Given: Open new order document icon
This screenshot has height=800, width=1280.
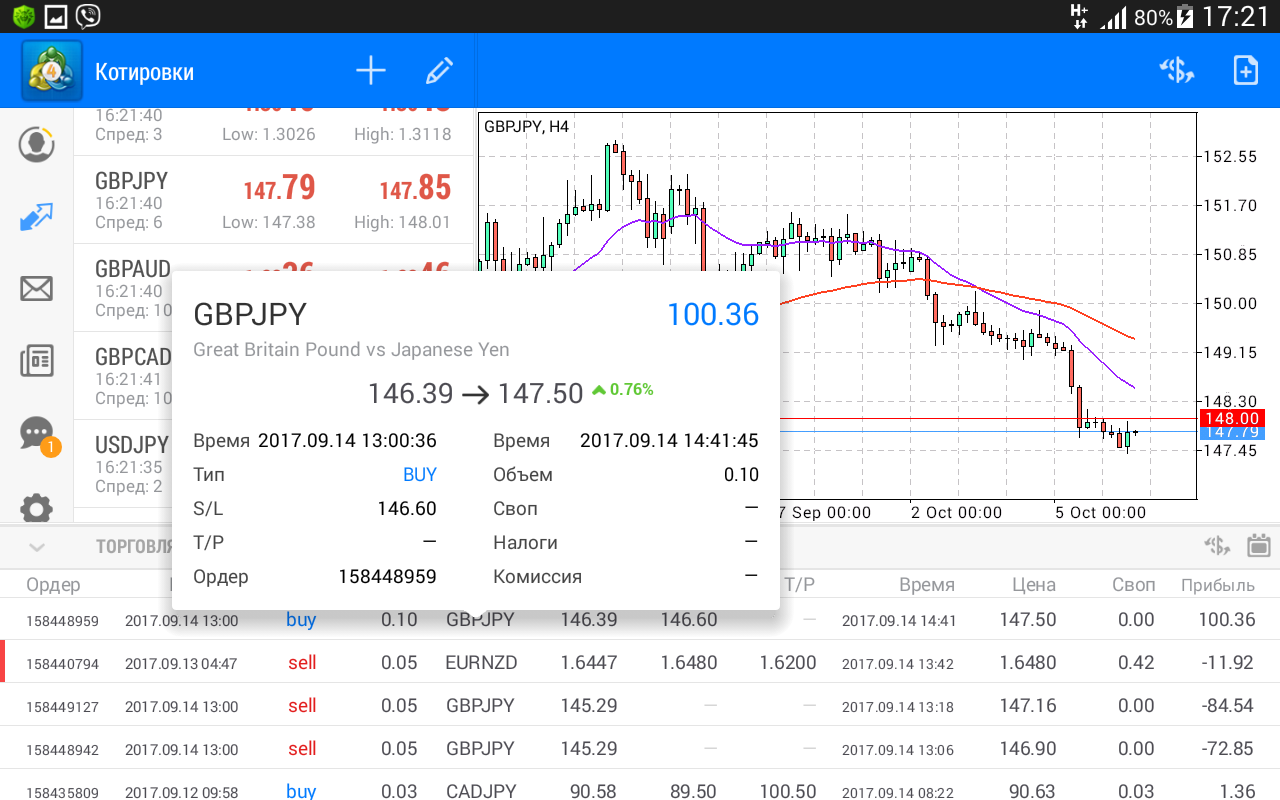Looking at the screenshot, I should click(x=1245, y=70).
